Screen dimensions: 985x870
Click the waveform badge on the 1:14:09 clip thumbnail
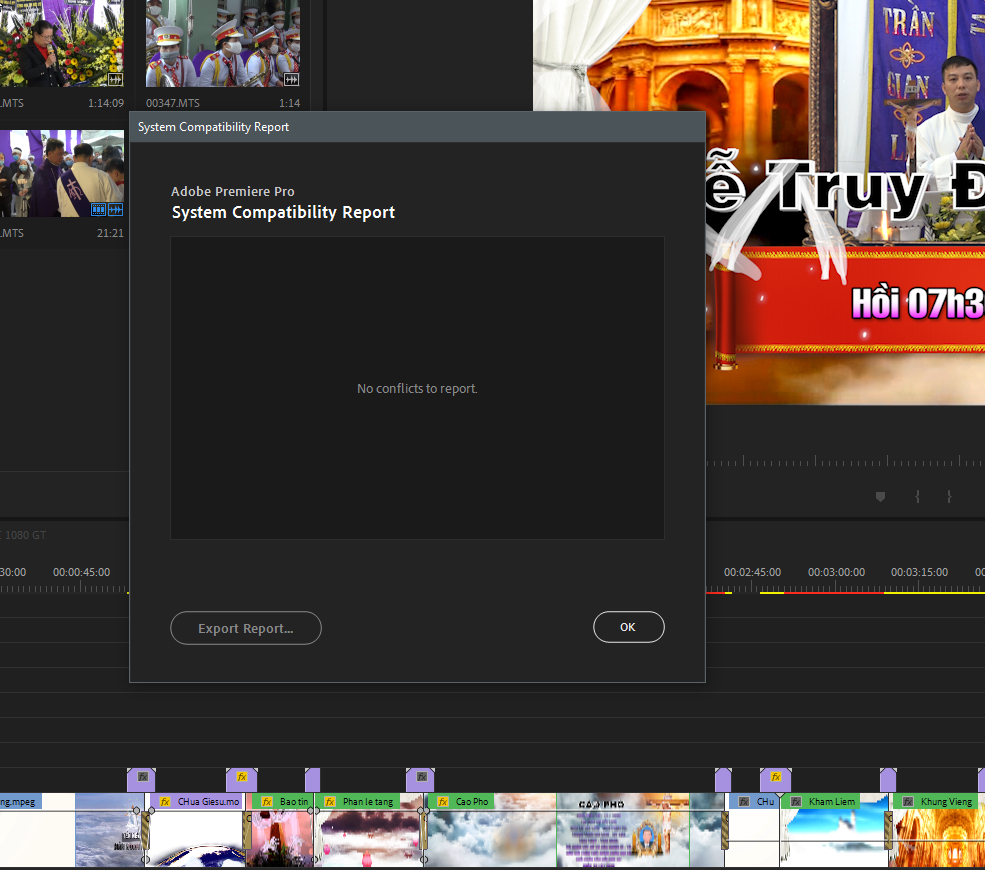click(115, 79)
